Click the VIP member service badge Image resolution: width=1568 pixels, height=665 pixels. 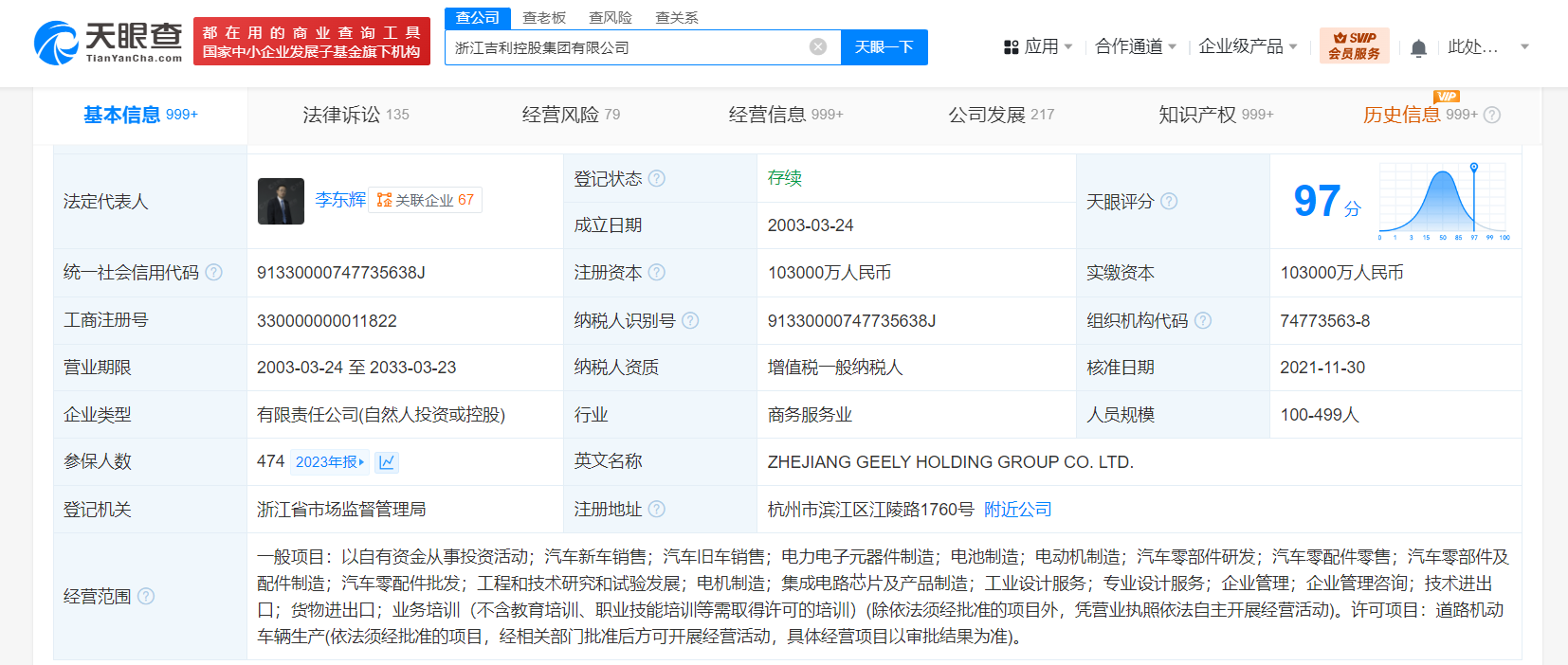[1354, 45]
